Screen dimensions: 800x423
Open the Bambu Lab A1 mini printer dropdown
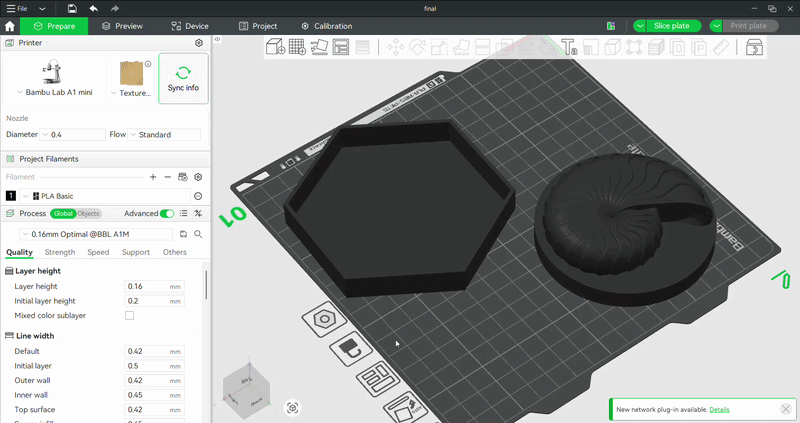tap(55, 92)
